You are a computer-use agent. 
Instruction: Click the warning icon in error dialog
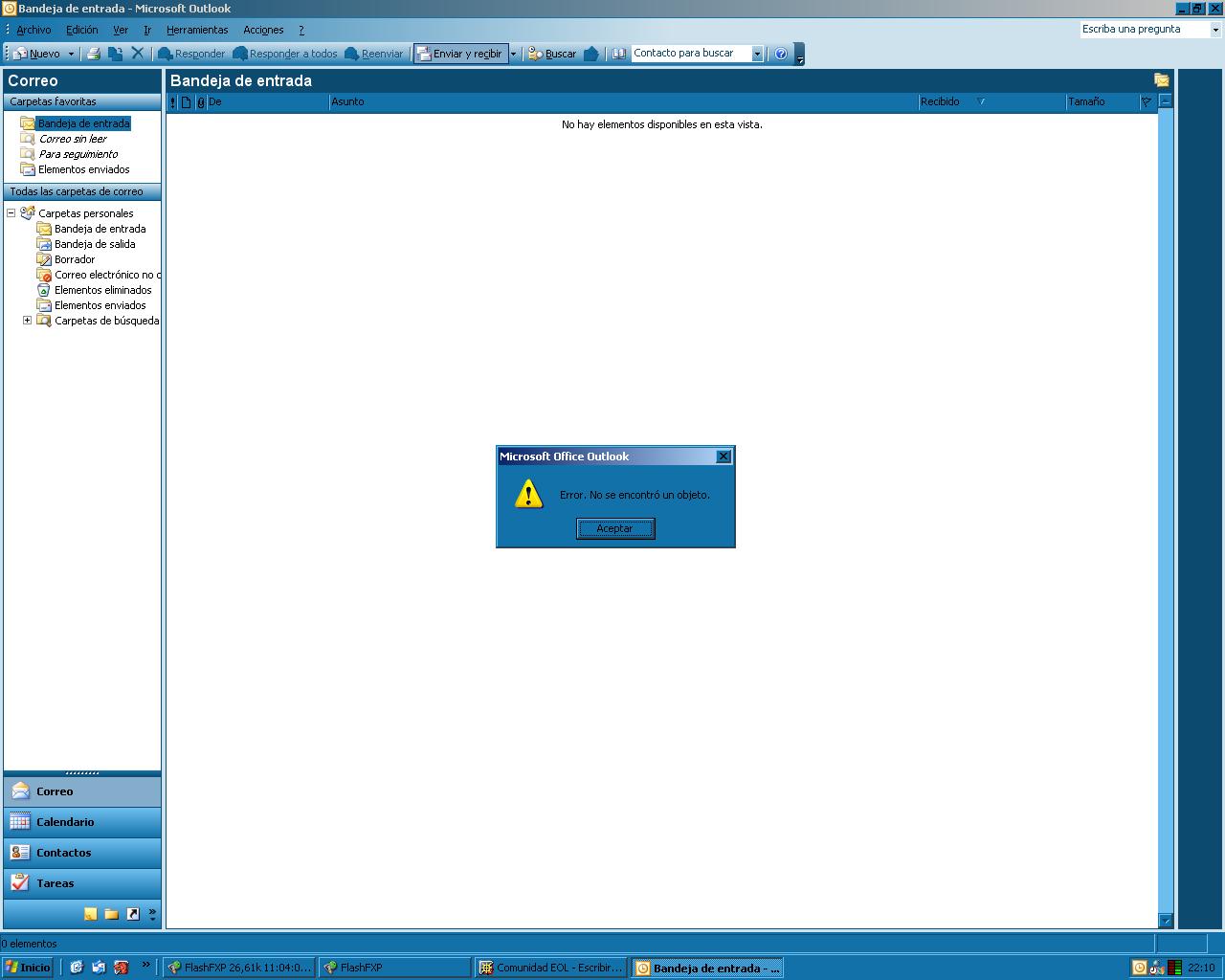[x=528, y=494]
